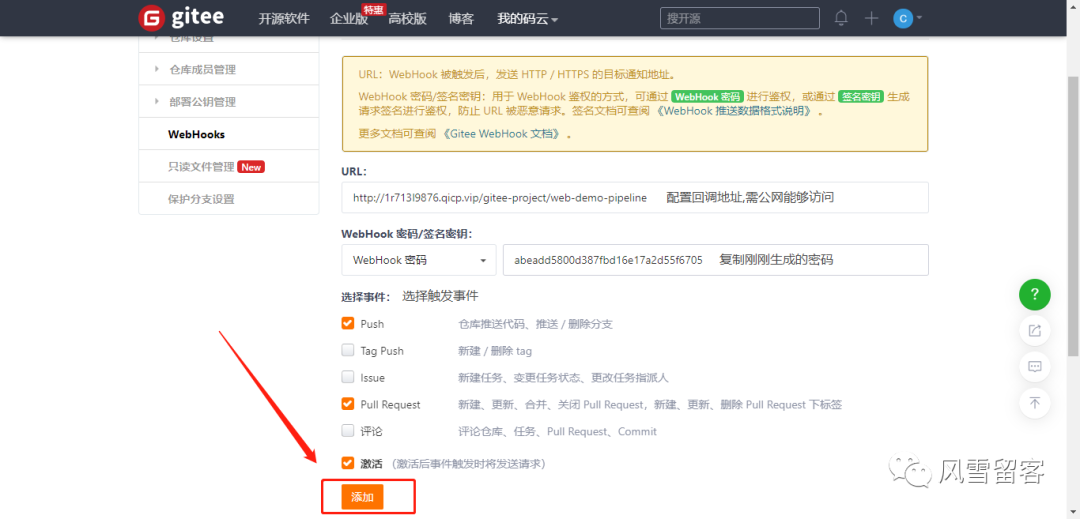
Task: Click the WebHook password input field
Action: tap(716, 260)
